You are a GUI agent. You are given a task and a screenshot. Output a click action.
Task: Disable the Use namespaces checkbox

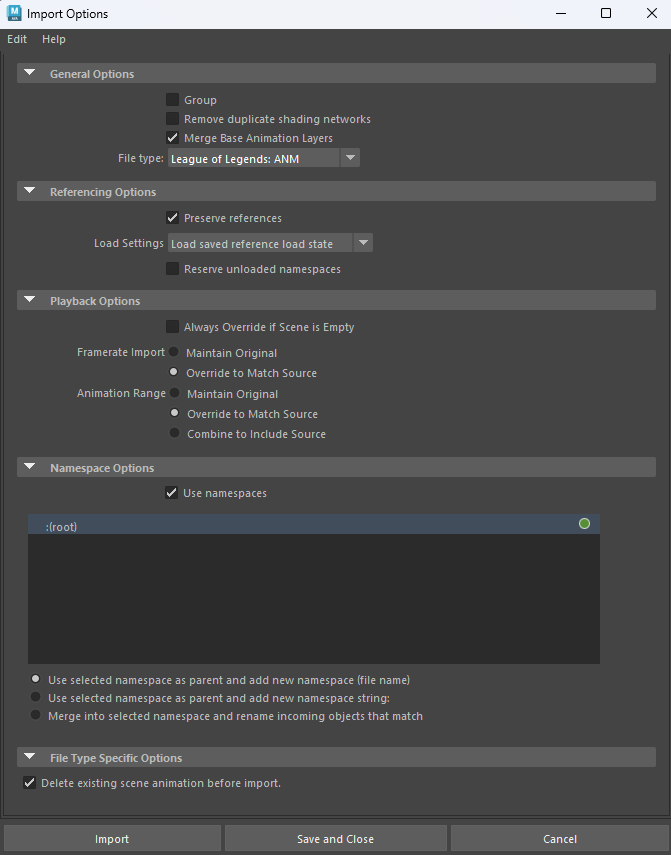coord(172,493)
